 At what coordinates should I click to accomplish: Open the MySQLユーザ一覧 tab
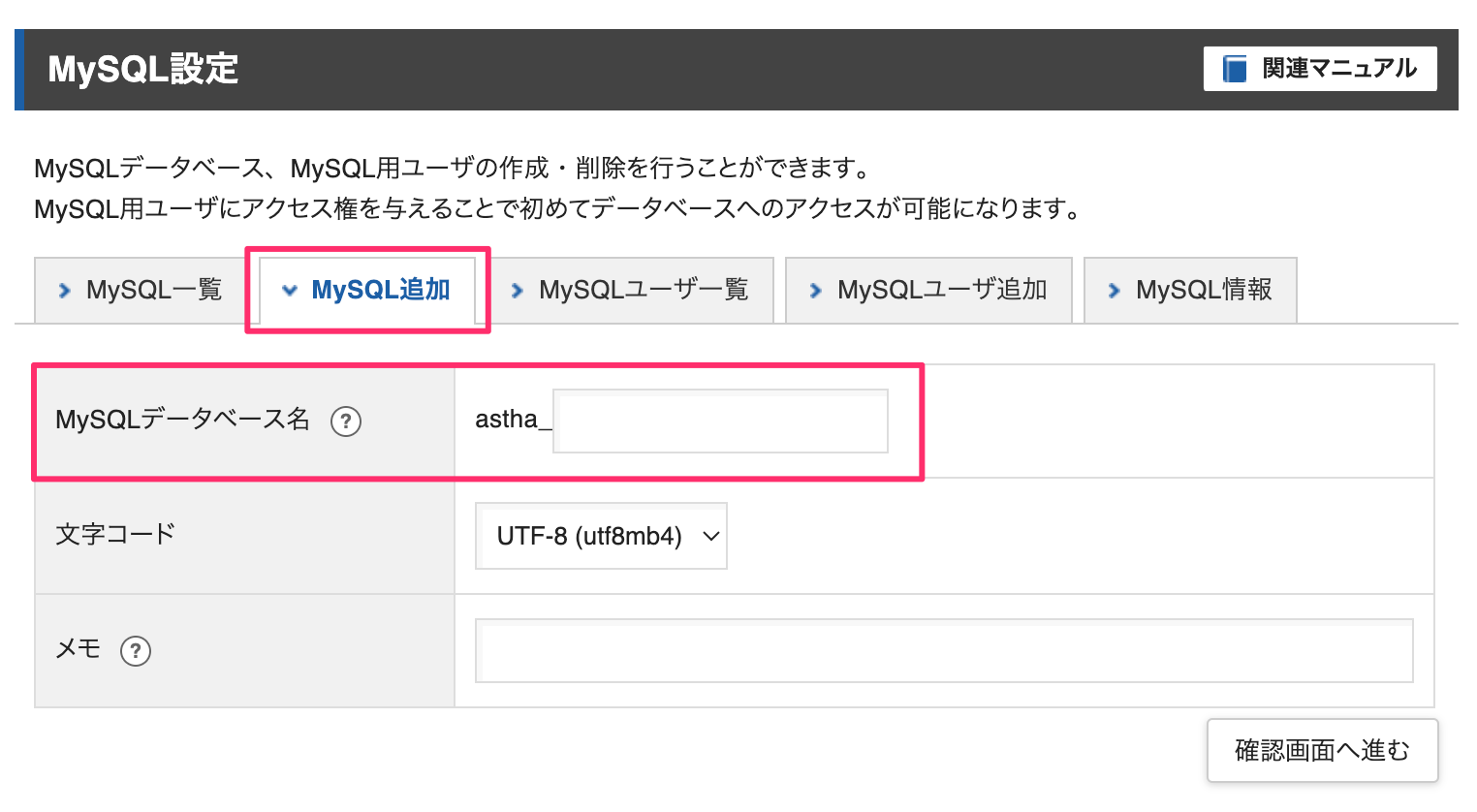[x=631, y=290]
